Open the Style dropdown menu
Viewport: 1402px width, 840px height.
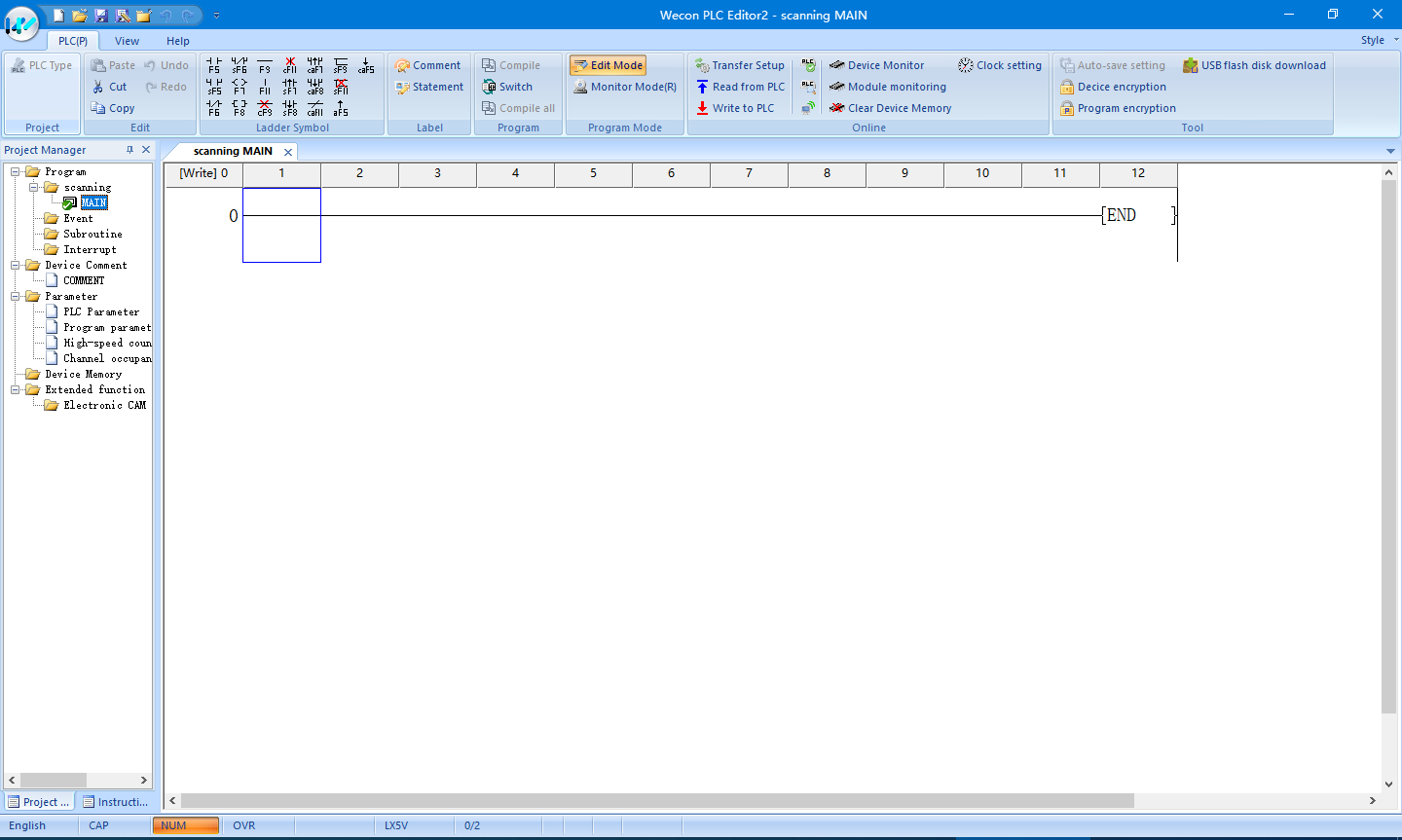[1379, 40]
